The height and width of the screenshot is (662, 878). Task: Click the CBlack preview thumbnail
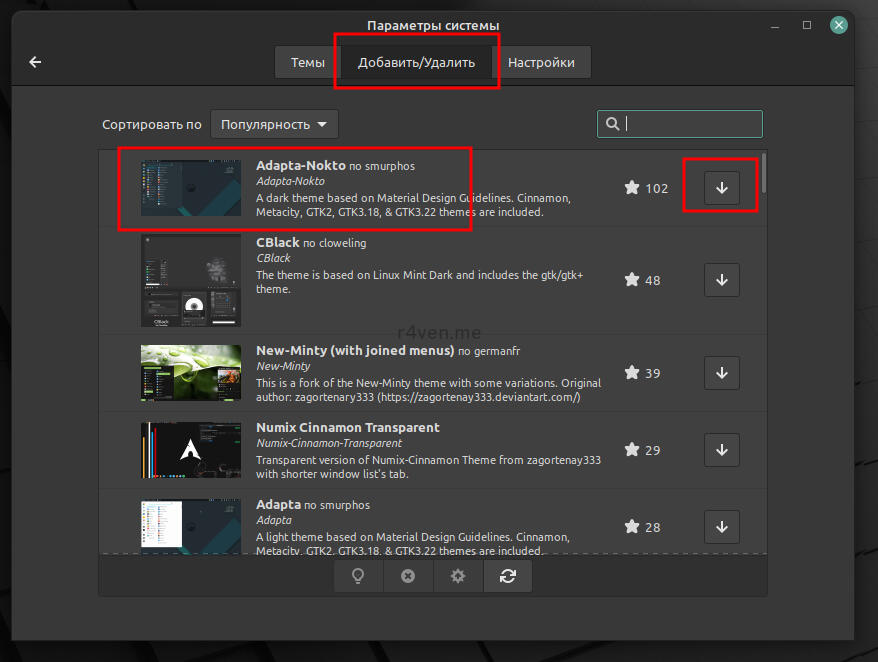tap(191, 280)
